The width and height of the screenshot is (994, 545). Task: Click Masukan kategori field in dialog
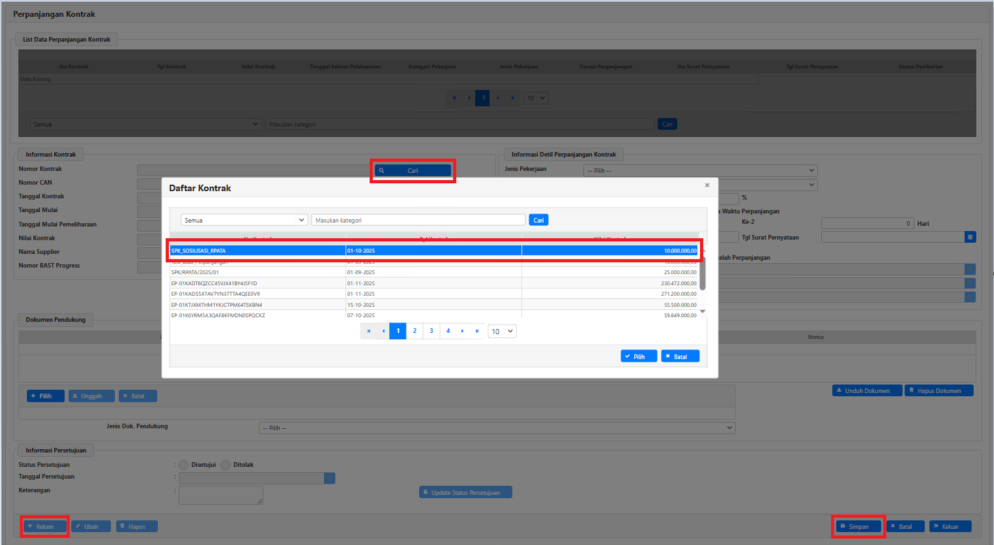418,220
